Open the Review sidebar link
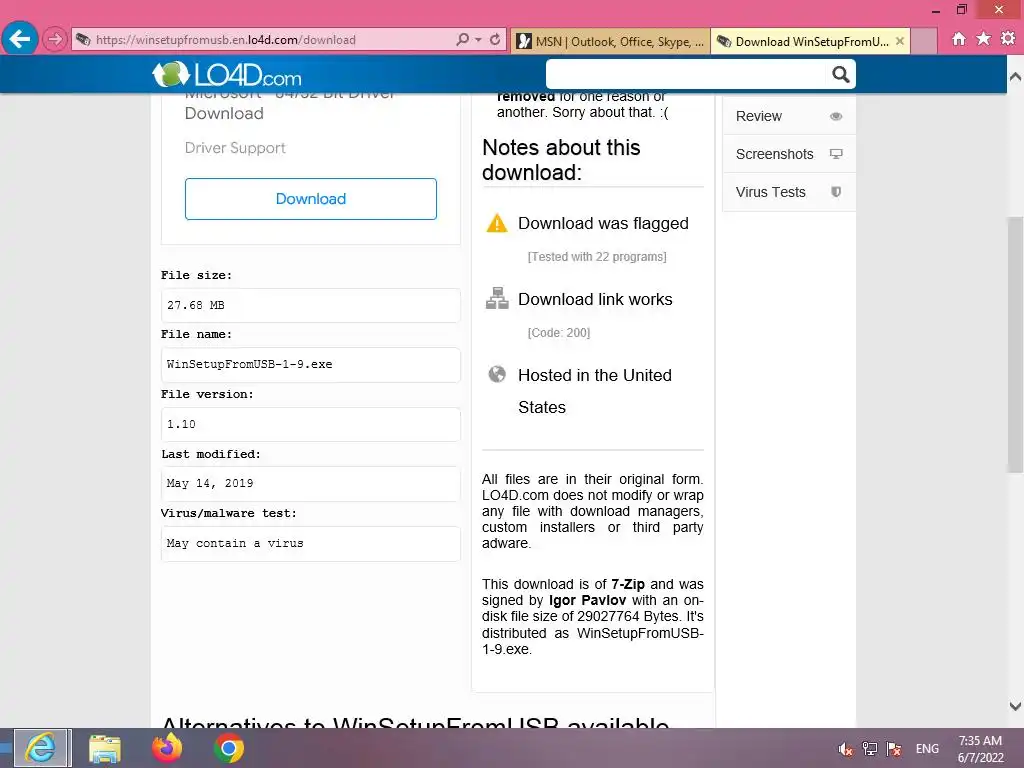This screenshot has height=768, width=1024. pos(789,116)
